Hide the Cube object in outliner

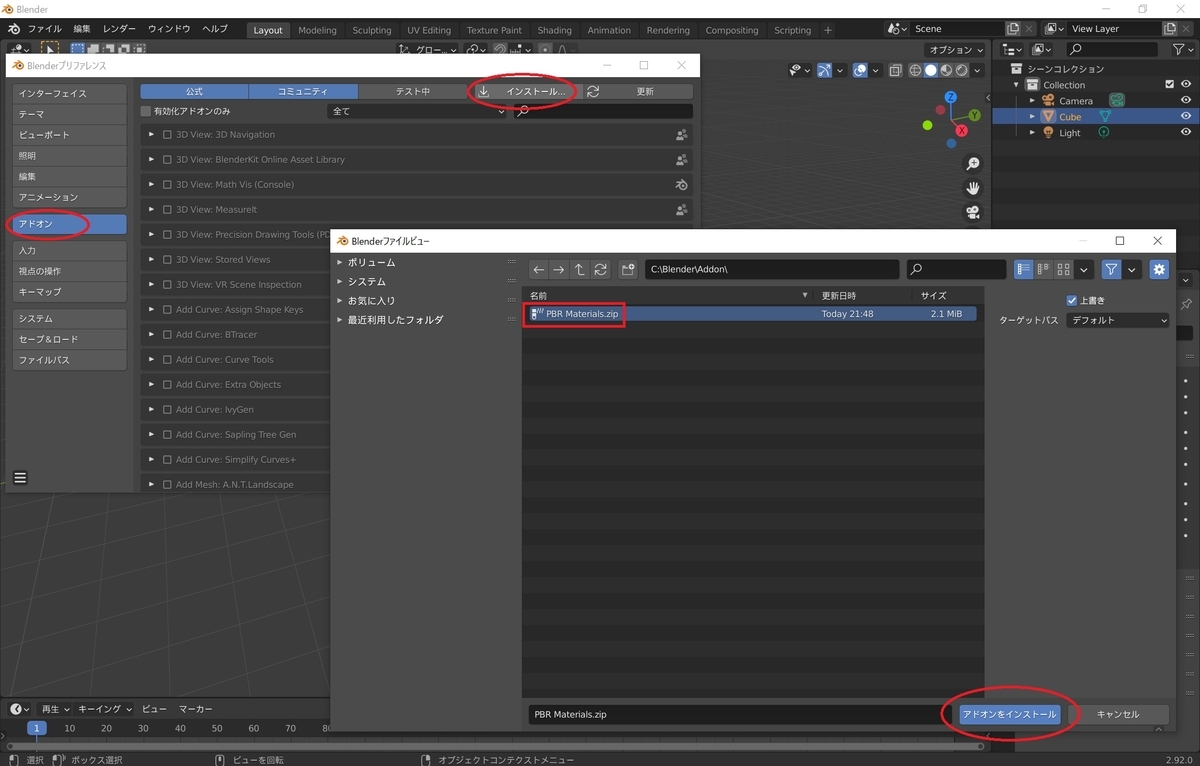[1186, 116]
